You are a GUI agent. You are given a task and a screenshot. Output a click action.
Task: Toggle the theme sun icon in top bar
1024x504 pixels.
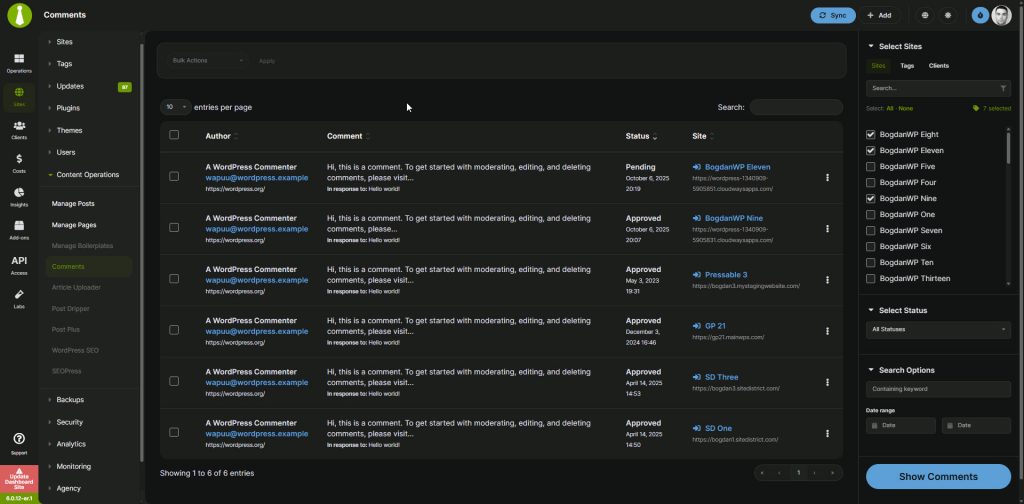click(948, 15)
